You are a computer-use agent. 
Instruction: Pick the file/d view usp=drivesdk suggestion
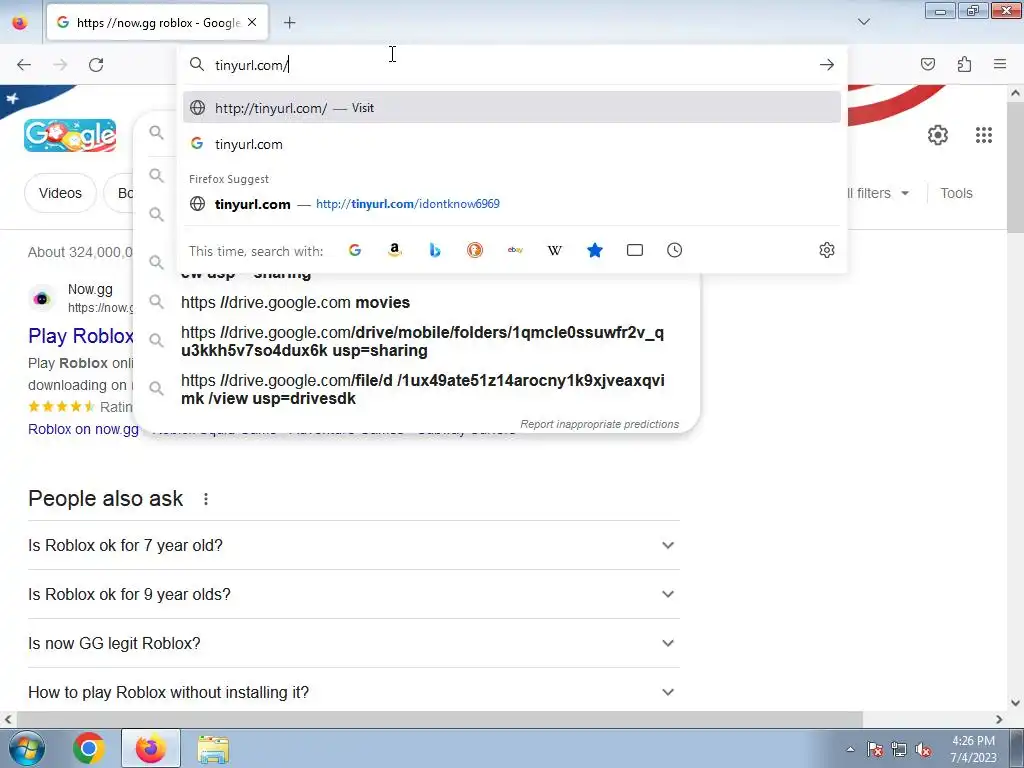[418, 389]
